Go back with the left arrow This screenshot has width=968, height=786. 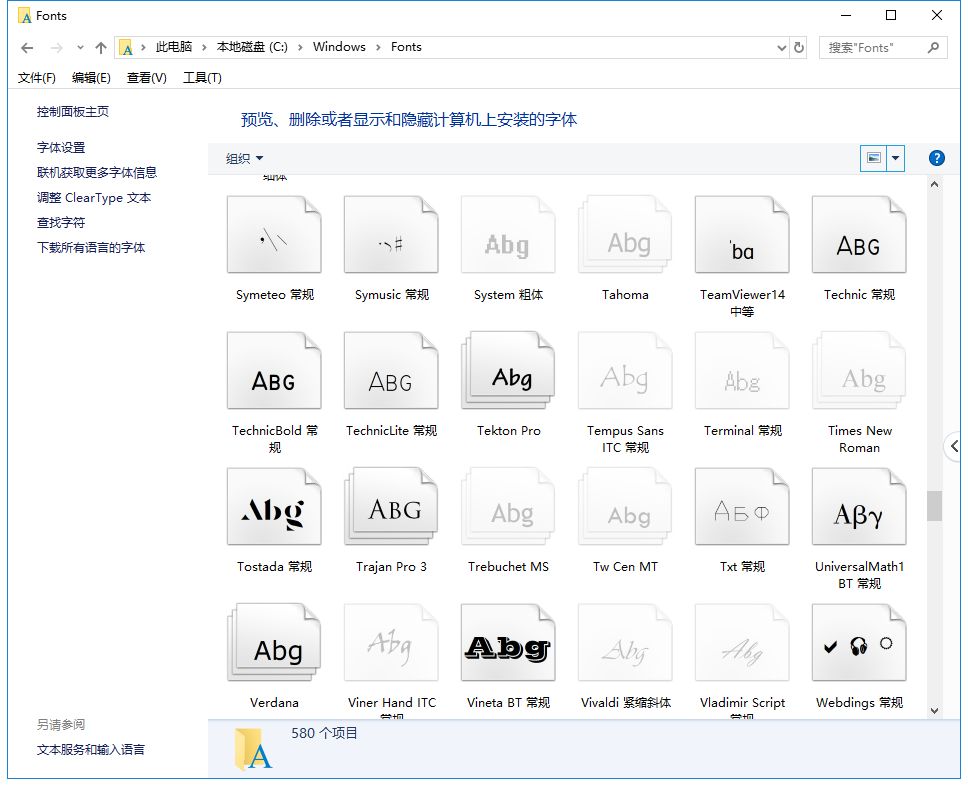click(x=27, y=48)
